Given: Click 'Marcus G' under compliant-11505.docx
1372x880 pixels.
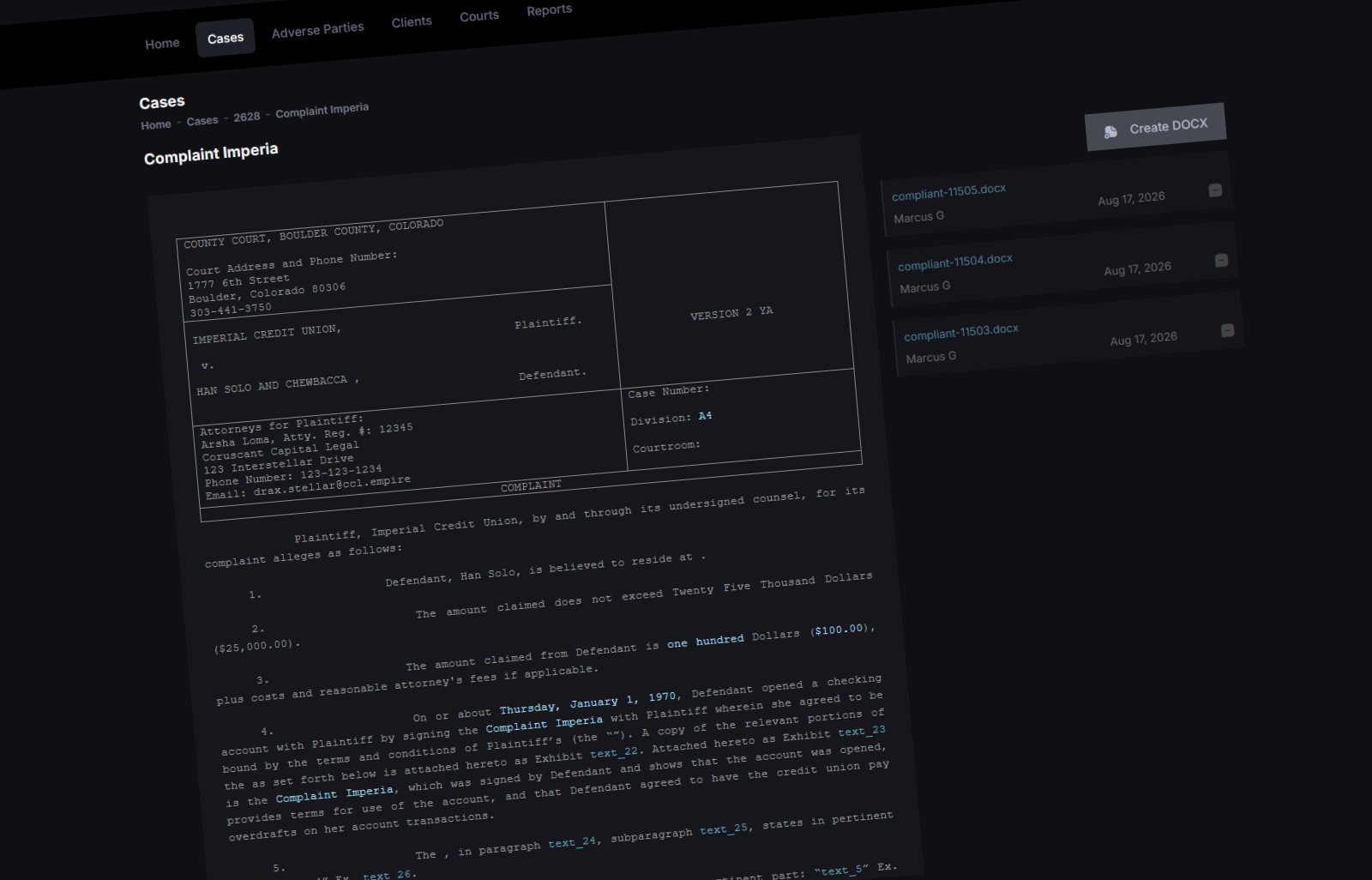Looking at the screenshot, I should coord(919,218).
